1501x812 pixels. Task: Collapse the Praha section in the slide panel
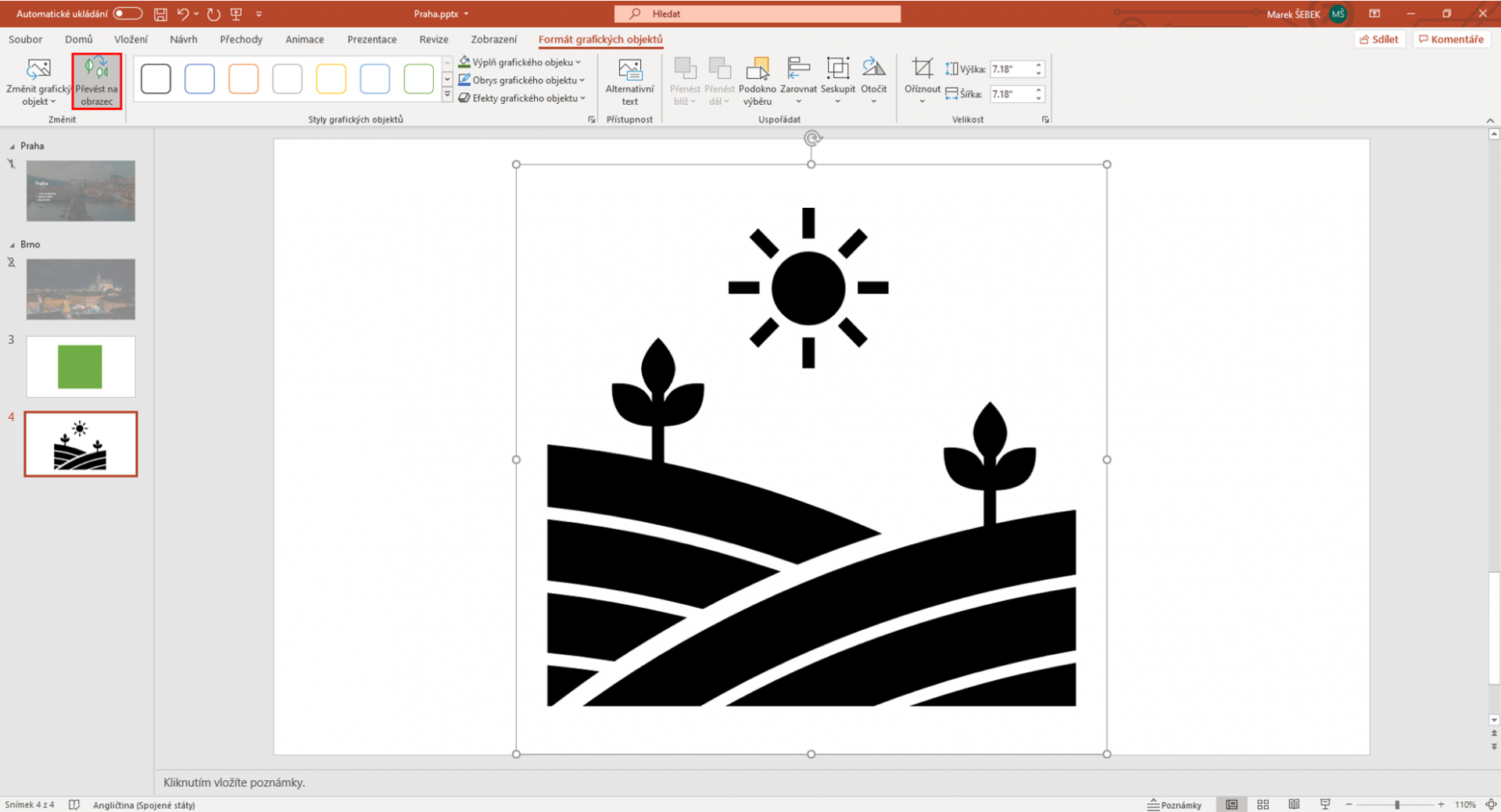13,145
